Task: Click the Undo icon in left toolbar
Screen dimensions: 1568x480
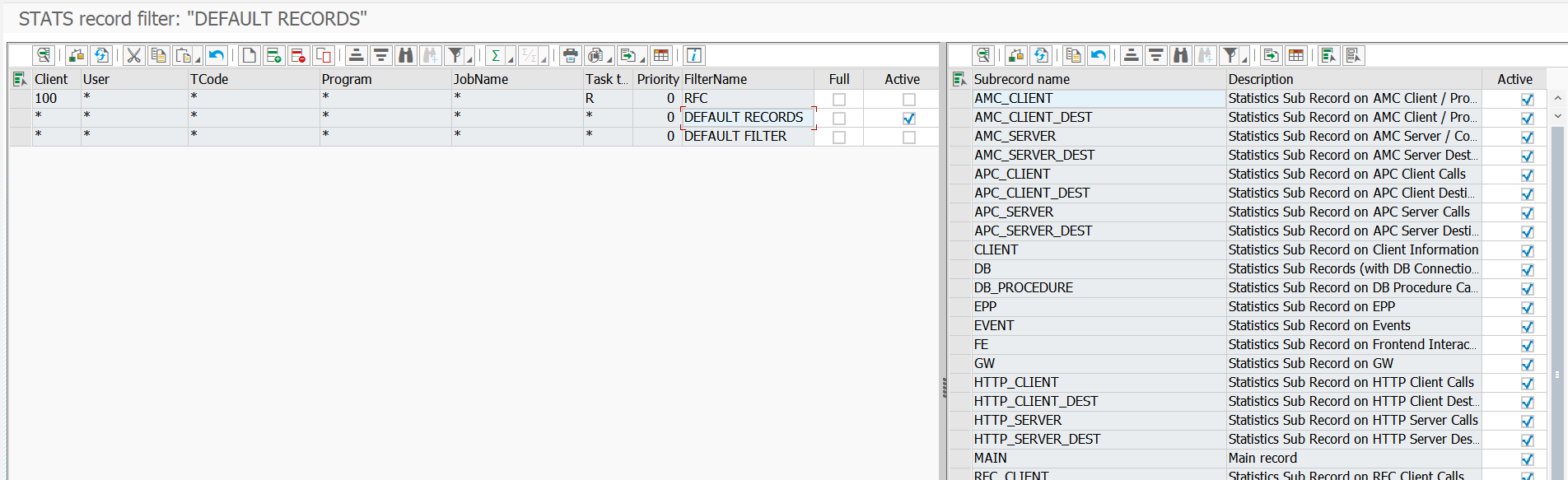Action: click(x=217, y=55)
